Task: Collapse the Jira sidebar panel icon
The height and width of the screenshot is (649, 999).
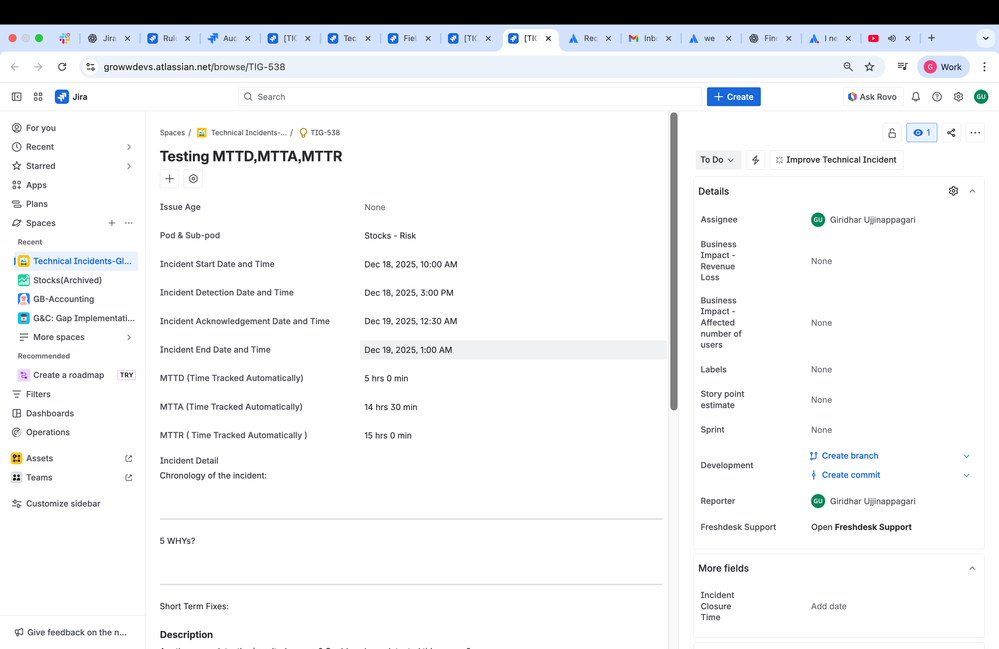Action: 17,97
